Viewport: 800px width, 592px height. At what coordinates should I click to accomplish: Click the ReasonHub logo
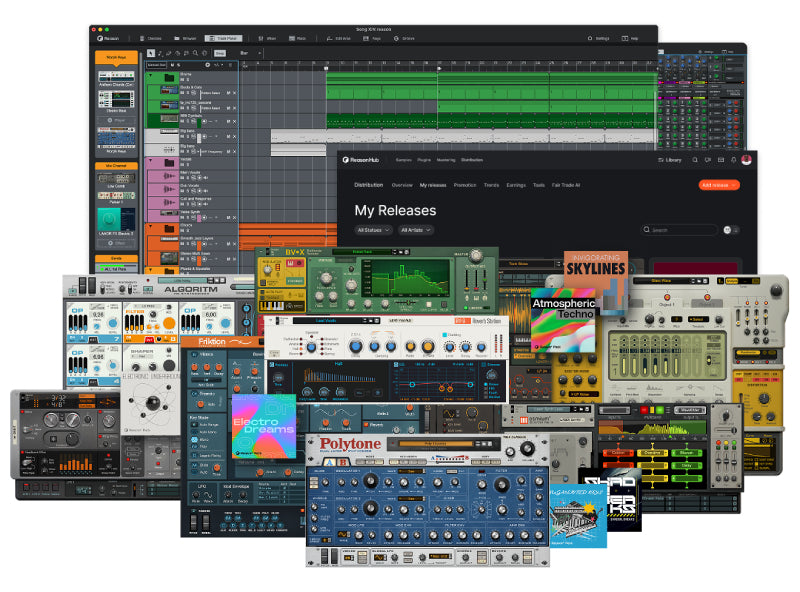coord(361,160)
